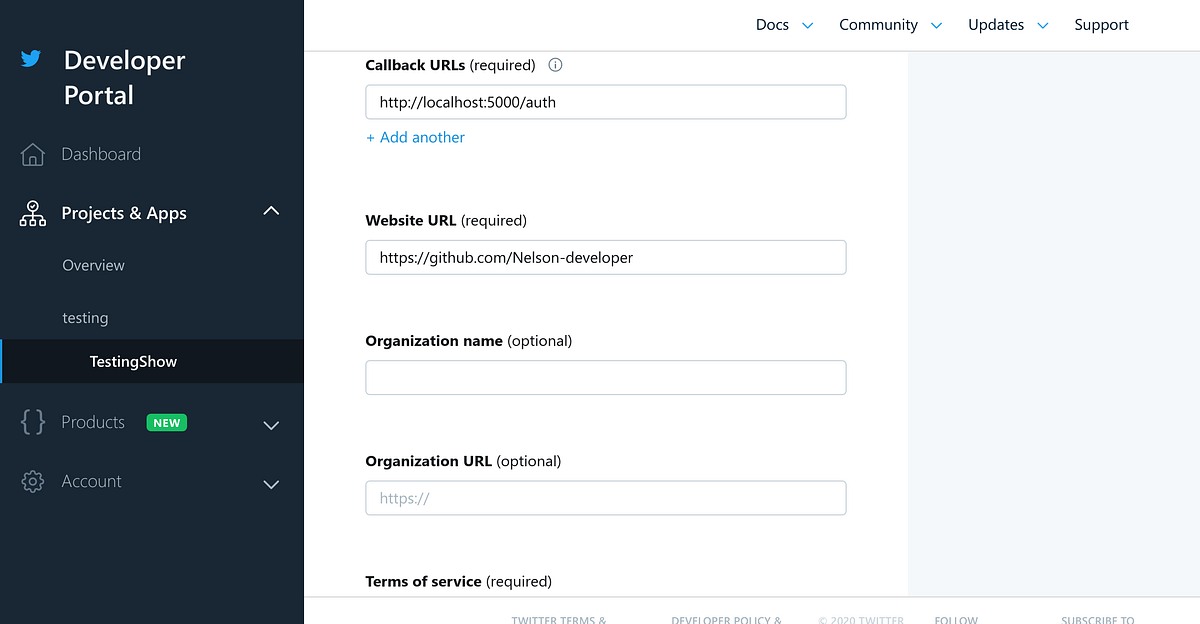Viewport: 1200px width, 624px height.
Task: Open the Docs dropdown
Action: pos(784,24)
